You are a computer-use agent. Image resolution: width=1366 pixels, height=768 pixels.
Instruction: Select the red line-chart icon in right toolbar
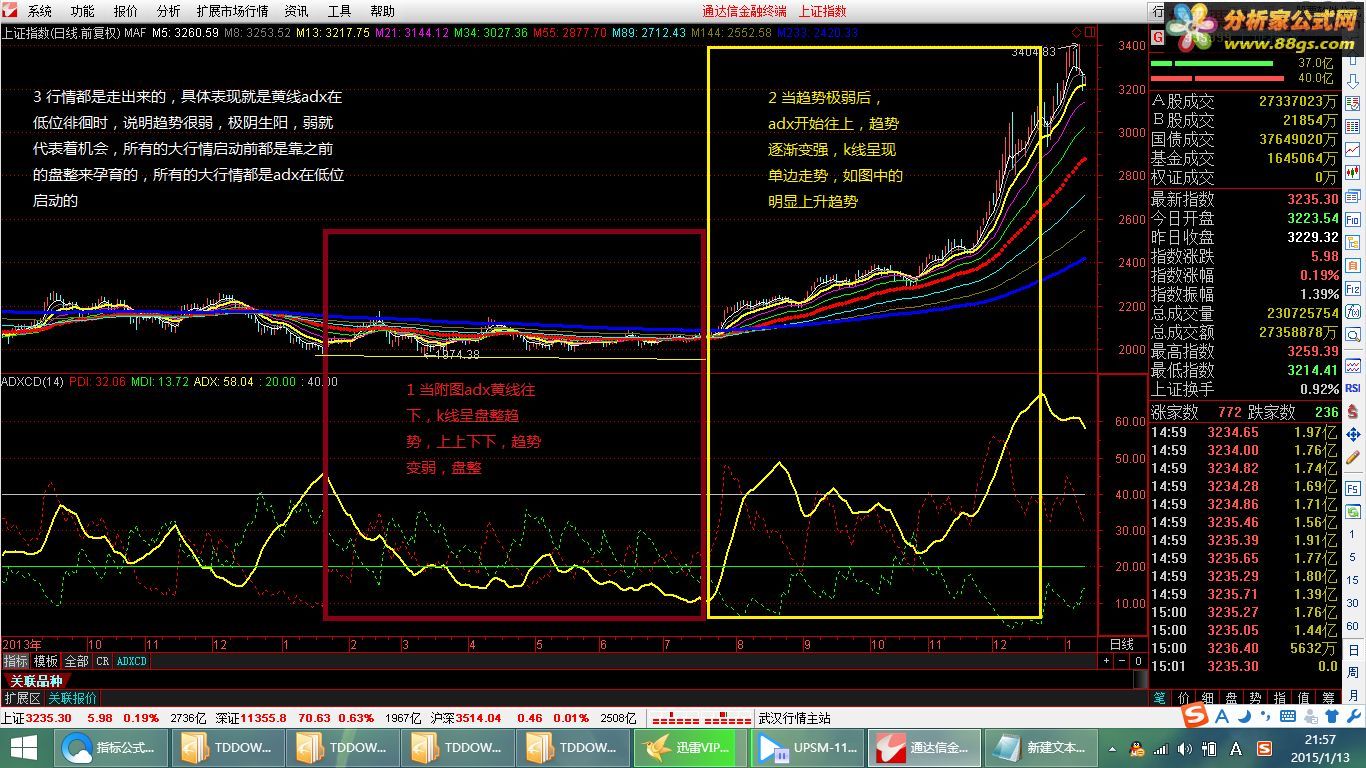(1353, 150)
